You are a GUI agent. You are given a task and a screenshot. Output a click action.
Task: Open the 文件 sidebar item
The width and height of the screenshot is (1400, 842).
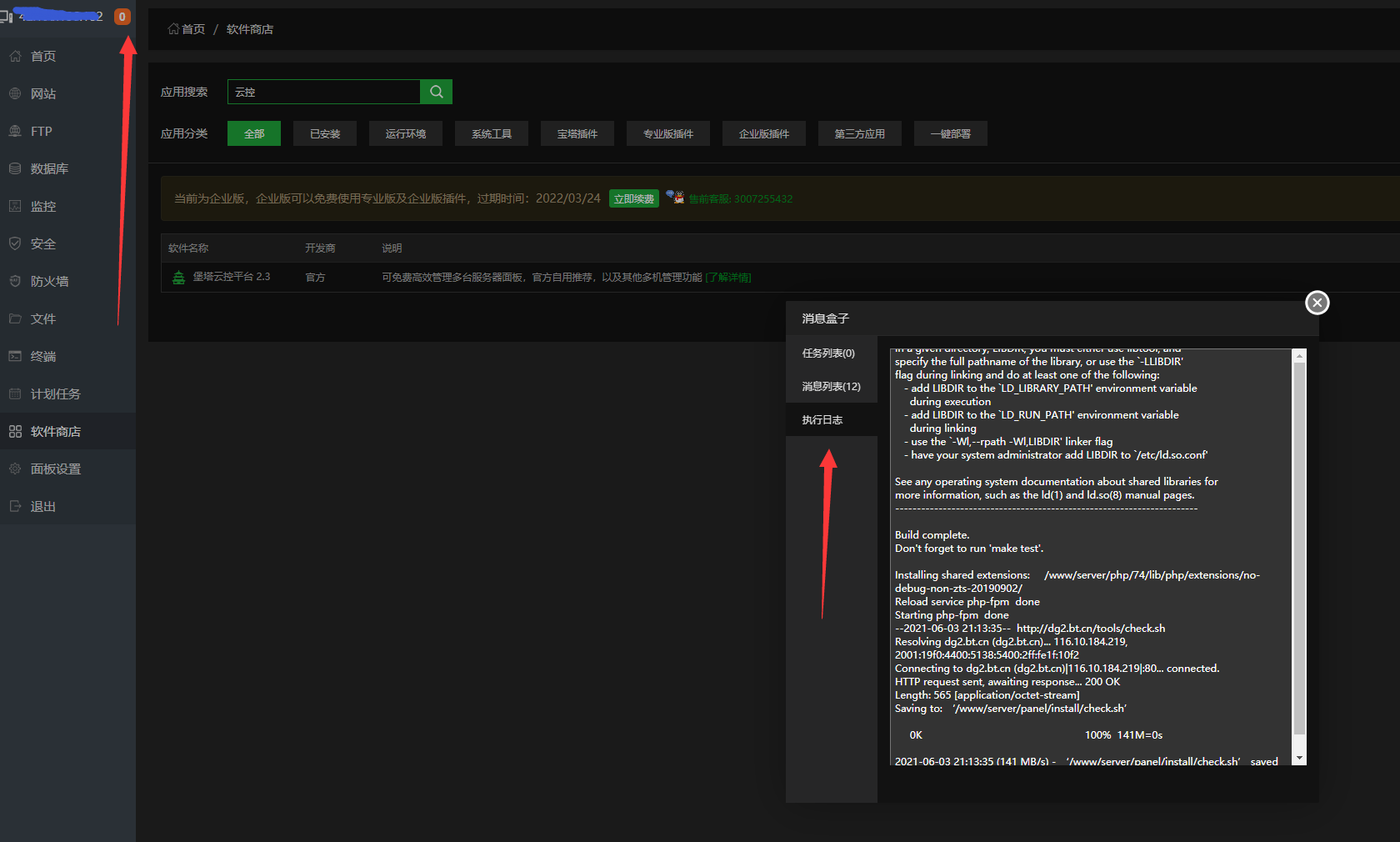67,318
